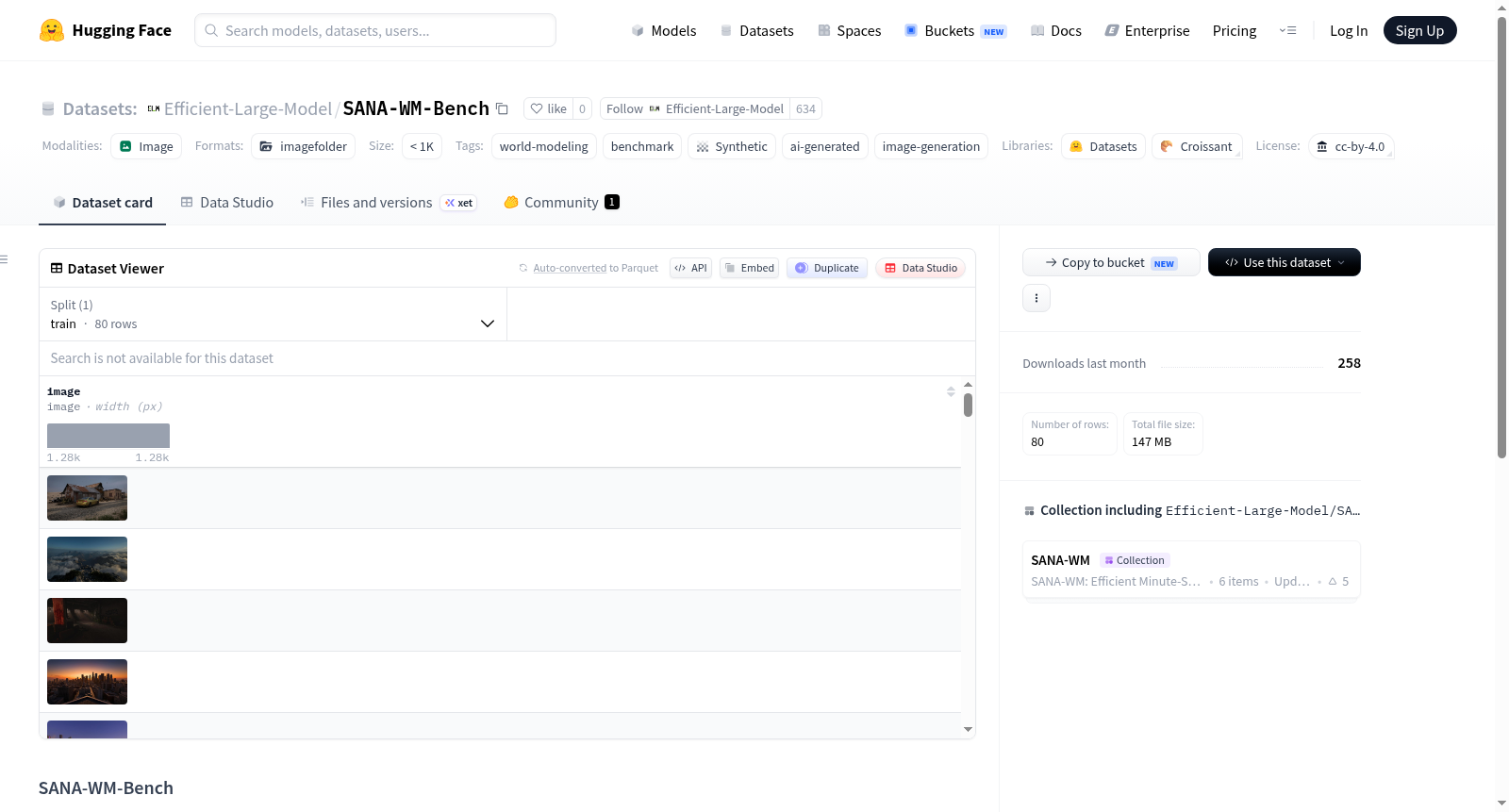Open the house with yellow car thumbnail
This screenshot has width=1509, height=812.
[87, 498]
